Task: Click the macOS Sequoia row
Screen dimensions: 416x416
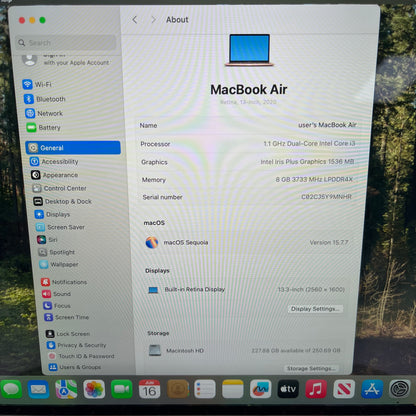Action: pos(247,242)
